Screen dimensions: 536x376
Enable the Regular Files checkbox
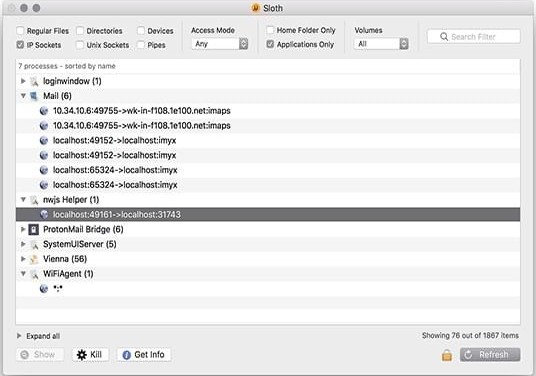(20, 31)
